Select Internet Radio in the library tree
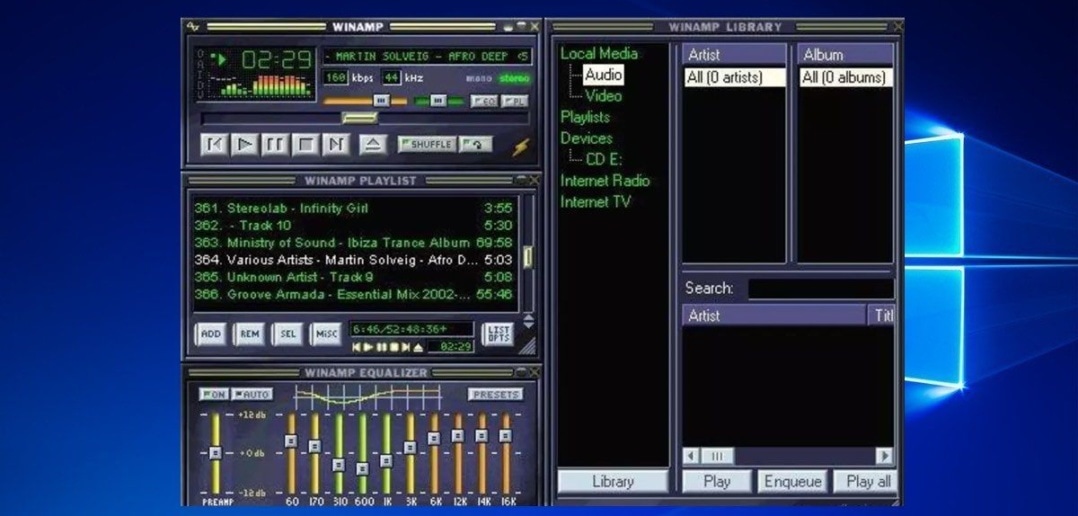The image size is (1078, 516). coord(604,181)
